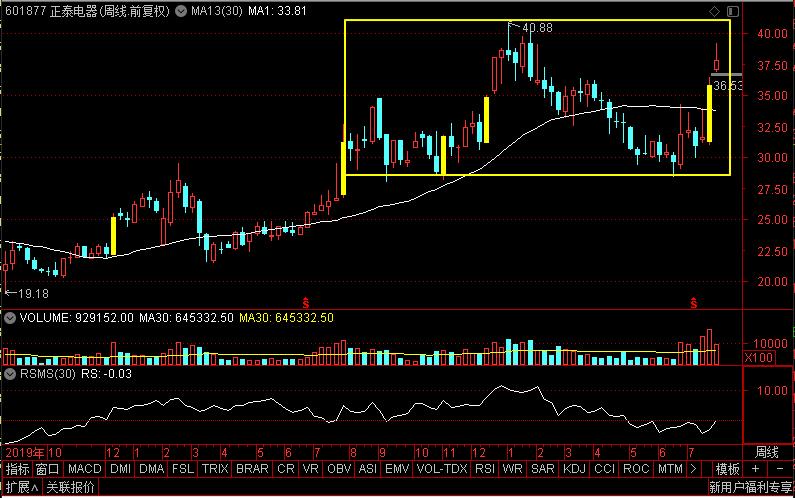795x498 pixels.
Task: Click the MA1: 33.81 value
Action: click(277, 11)
